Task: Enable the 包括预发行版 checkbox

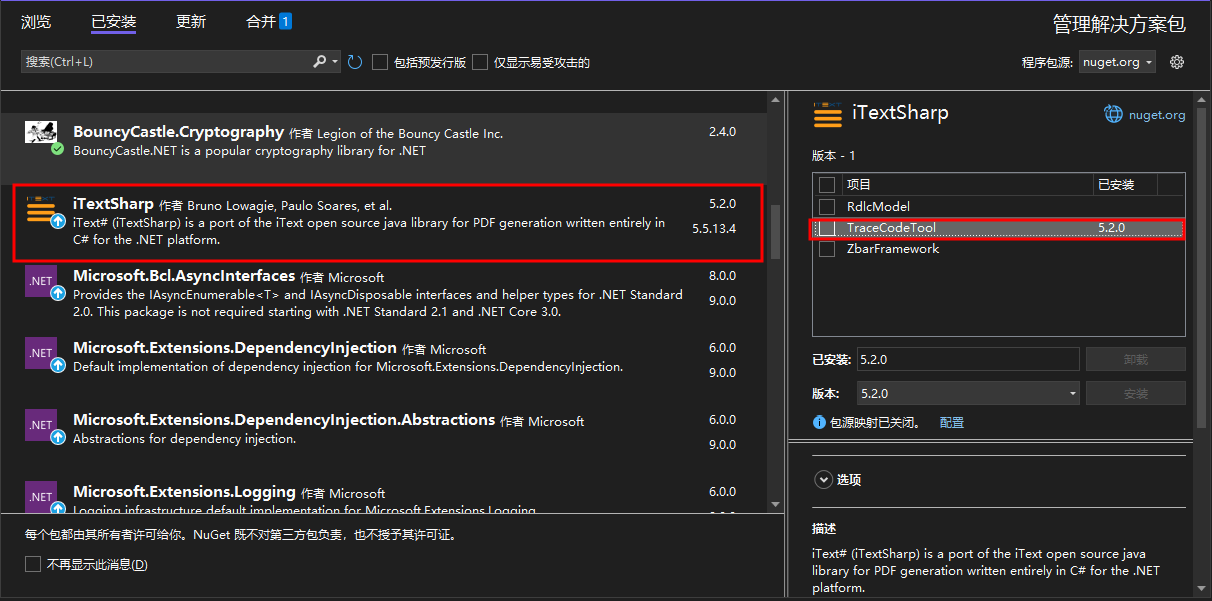Action: tap(380, 61)
